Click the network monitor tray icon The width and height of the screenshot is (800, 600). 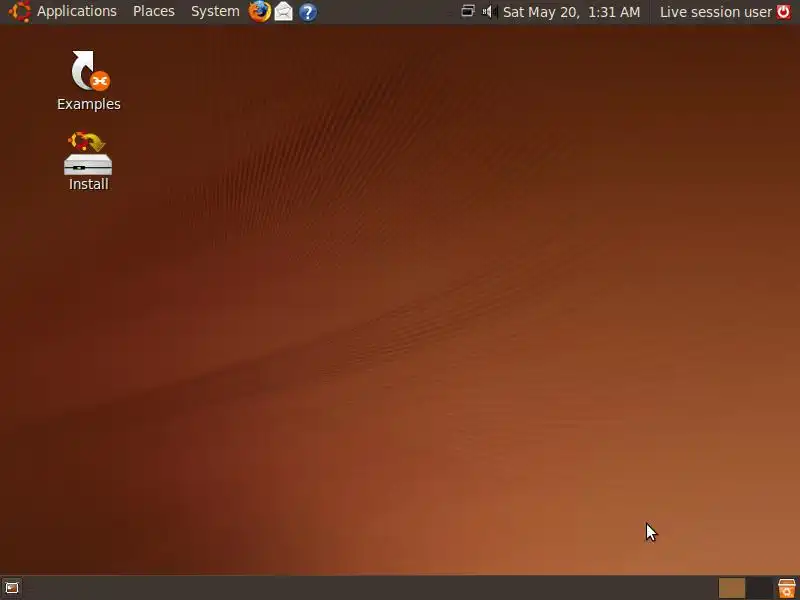[x=468, y=11]
